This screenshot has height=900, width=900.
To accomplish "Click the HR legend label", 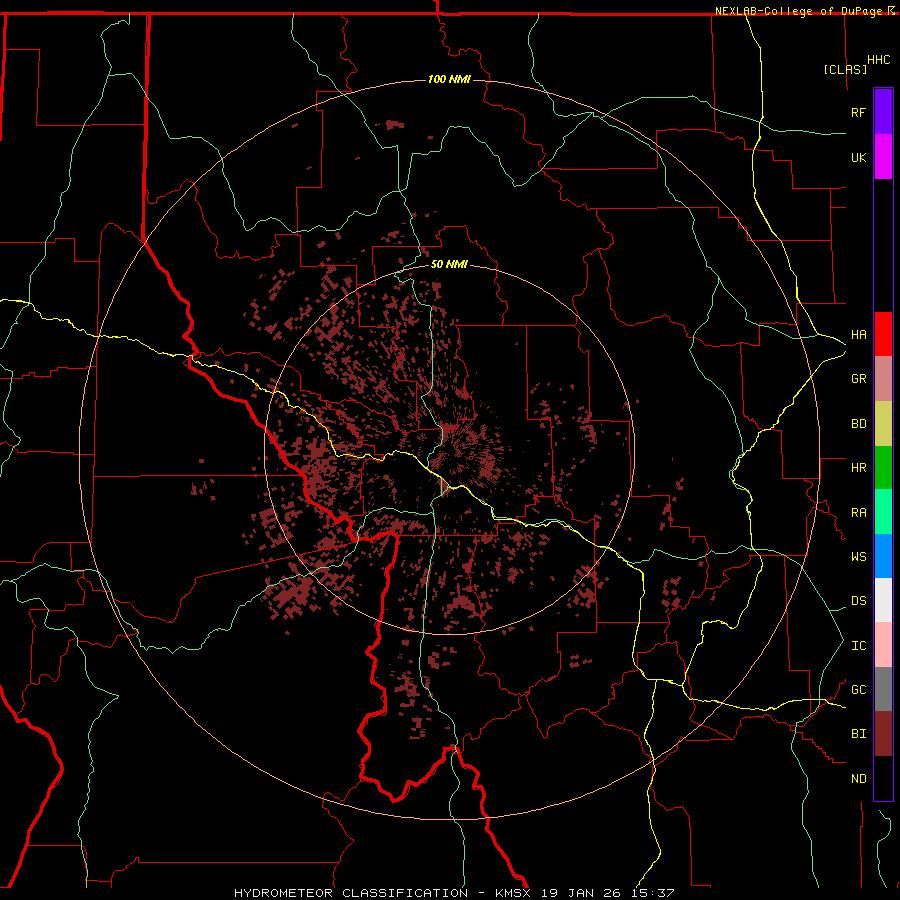I will 859,468.
